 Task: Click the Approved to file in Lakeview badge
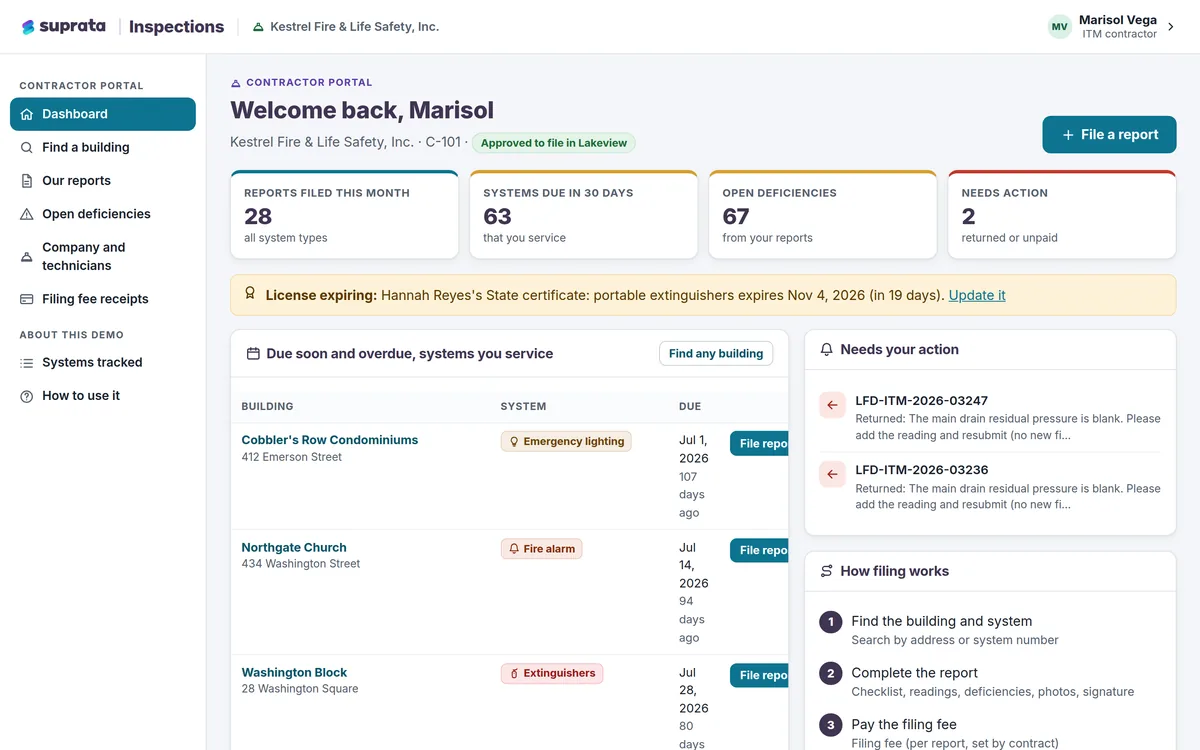click(554, 143)
